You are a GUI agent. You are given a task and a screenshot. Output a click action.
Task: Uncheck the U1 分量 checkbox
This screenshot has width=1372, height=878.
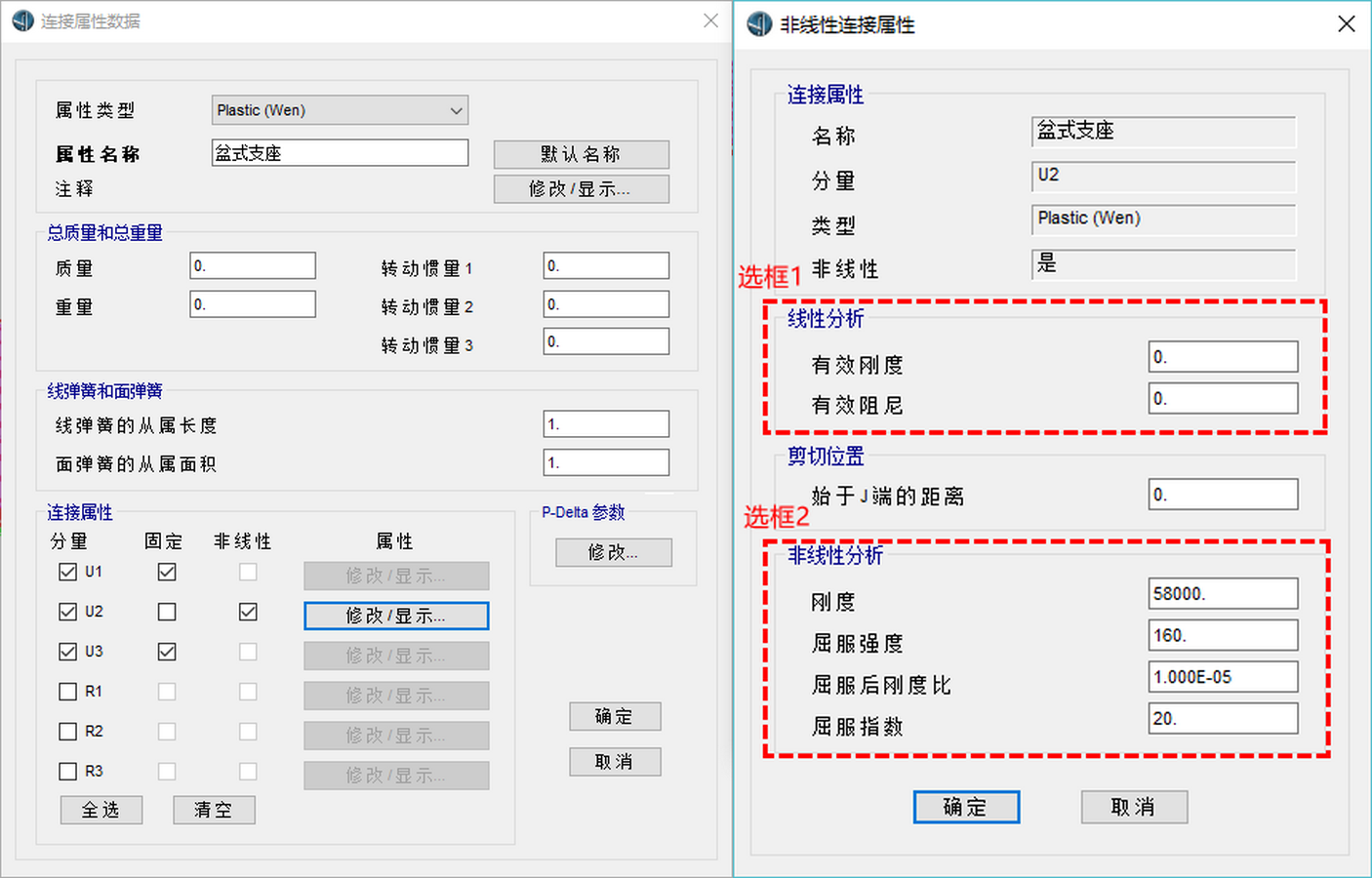click(x=67, y=572)
